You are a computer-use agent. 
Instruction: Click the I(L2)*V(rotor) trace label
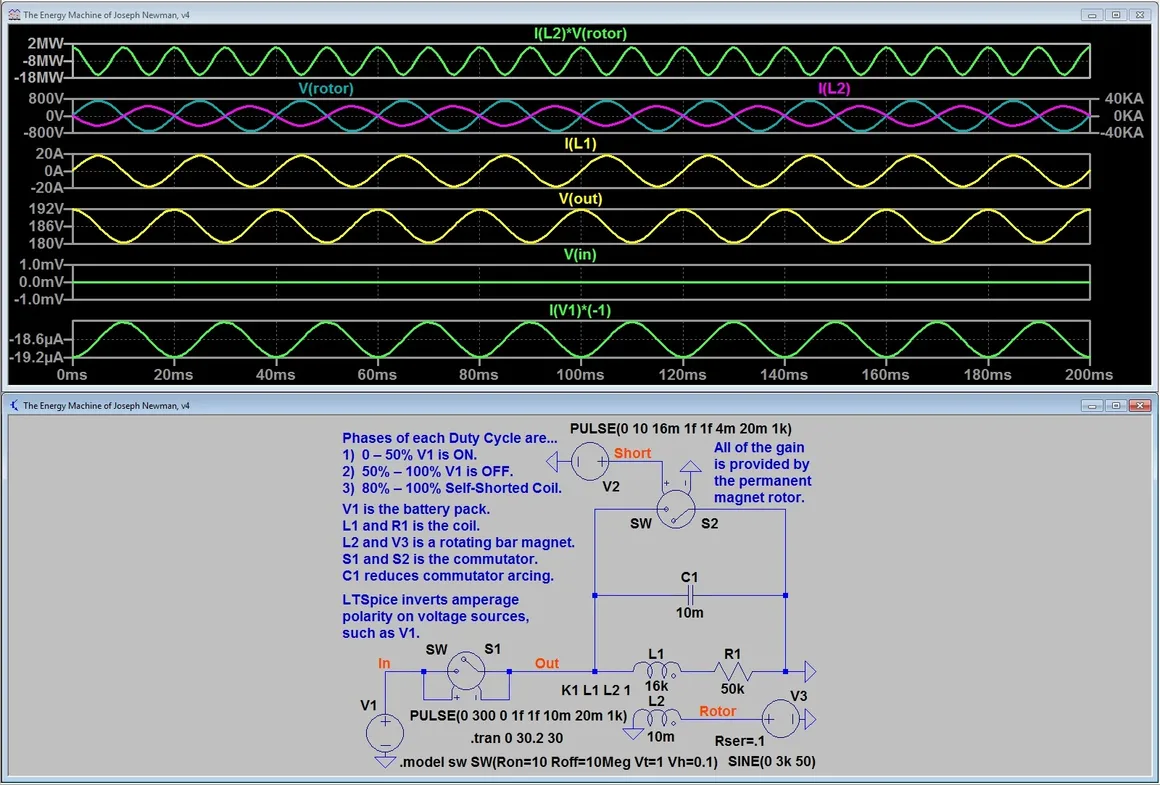coord(580,34)
